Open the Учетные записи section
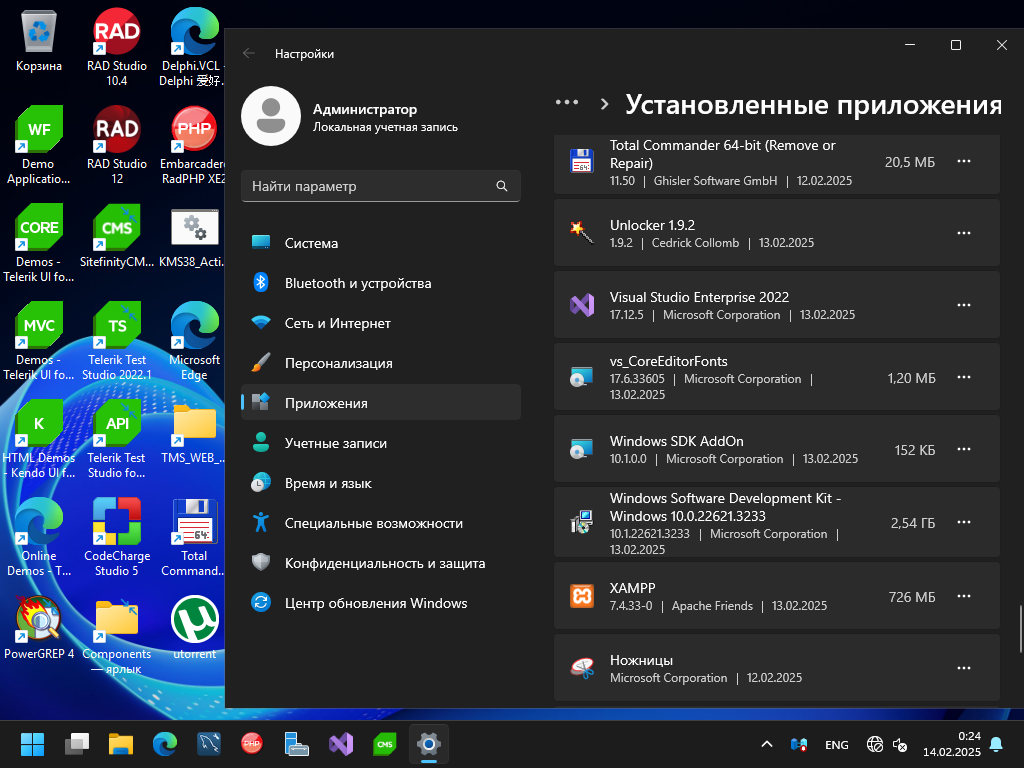This screenshot has height=768, width=1024. (x=381, y=443)
